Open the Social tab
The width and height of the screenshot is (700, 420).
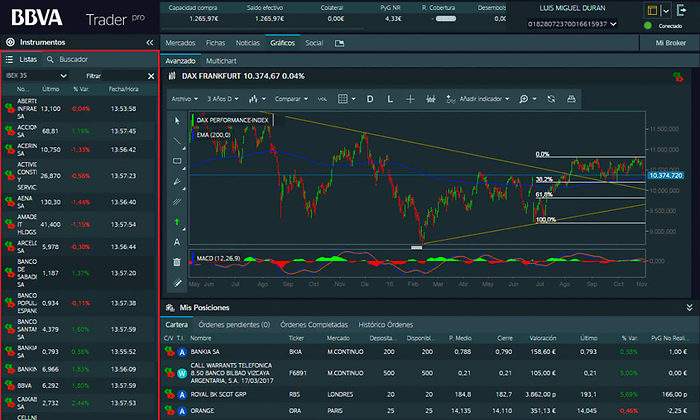click(314, 43)
